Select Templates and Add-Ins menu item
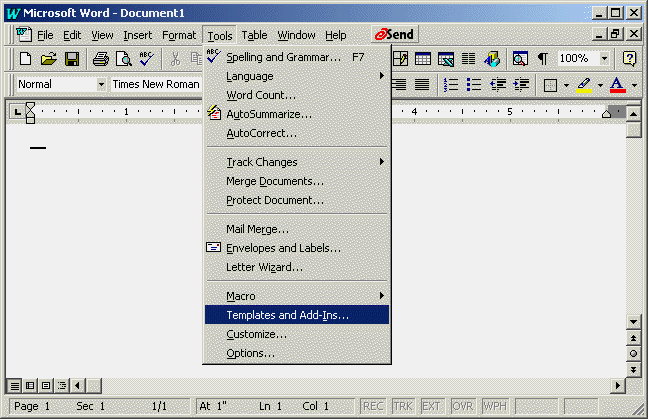The width and height of the screenshot is (648, 419). 296,315
